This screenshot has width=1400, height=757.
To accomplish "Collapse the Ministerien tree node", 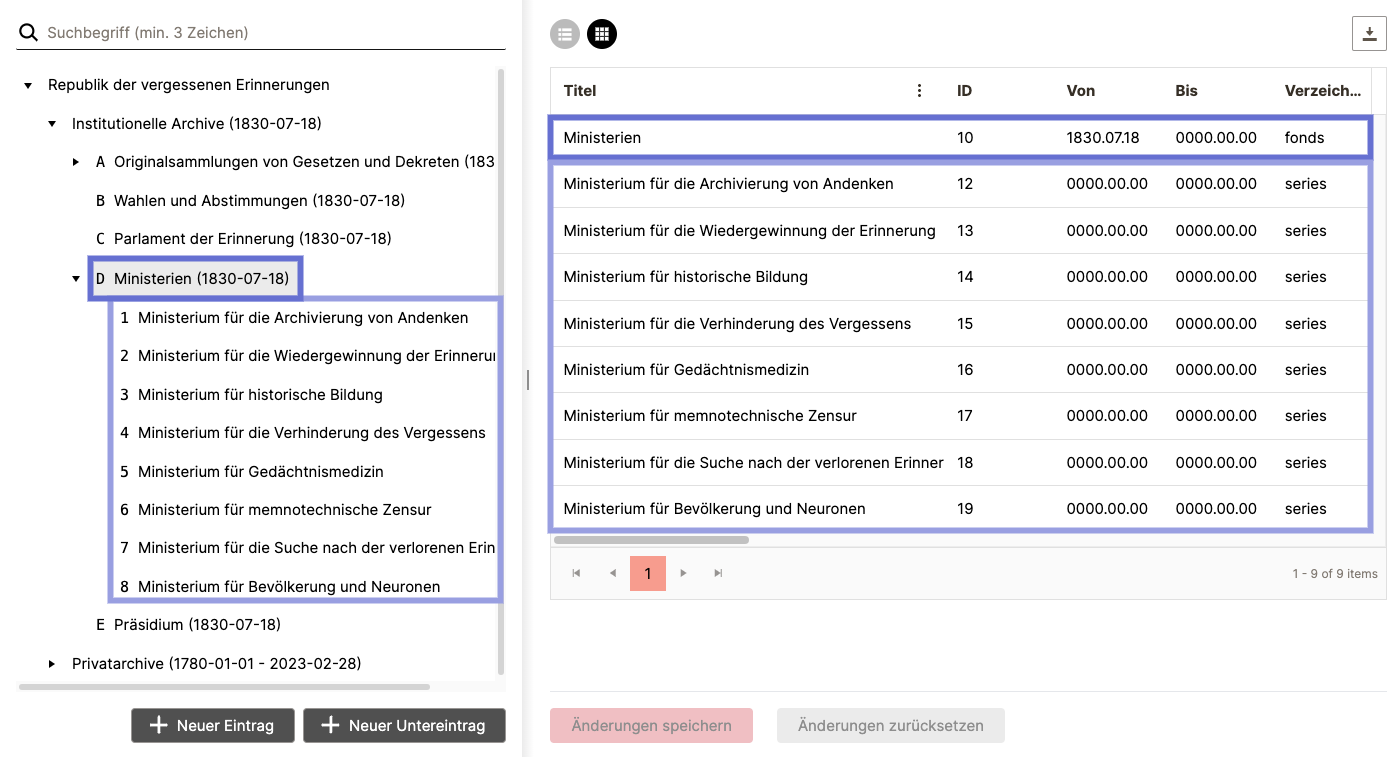I will point(76,279).
